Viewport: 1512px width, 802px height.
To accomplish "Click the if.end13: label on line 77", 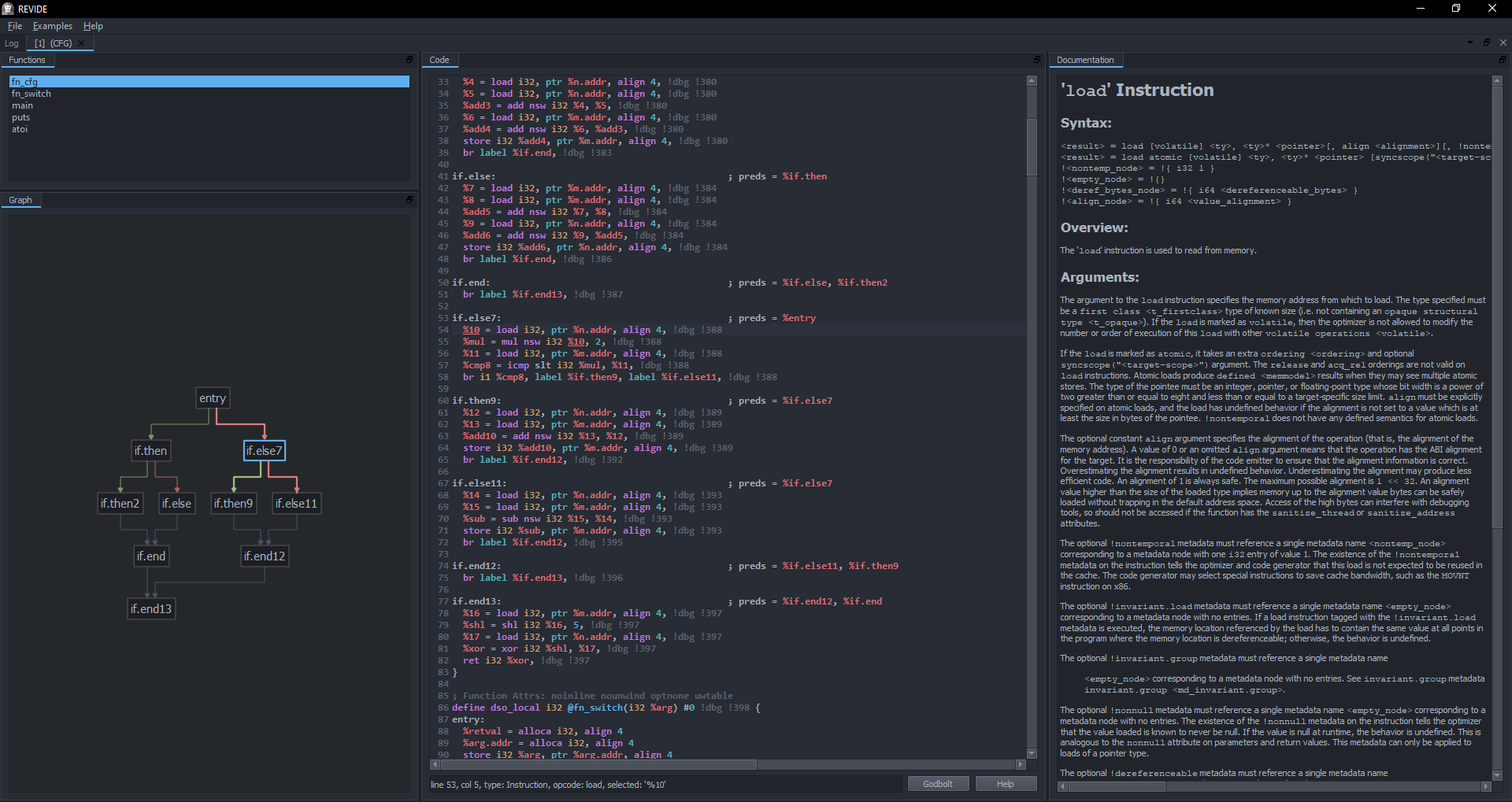I will pos(476,601).
